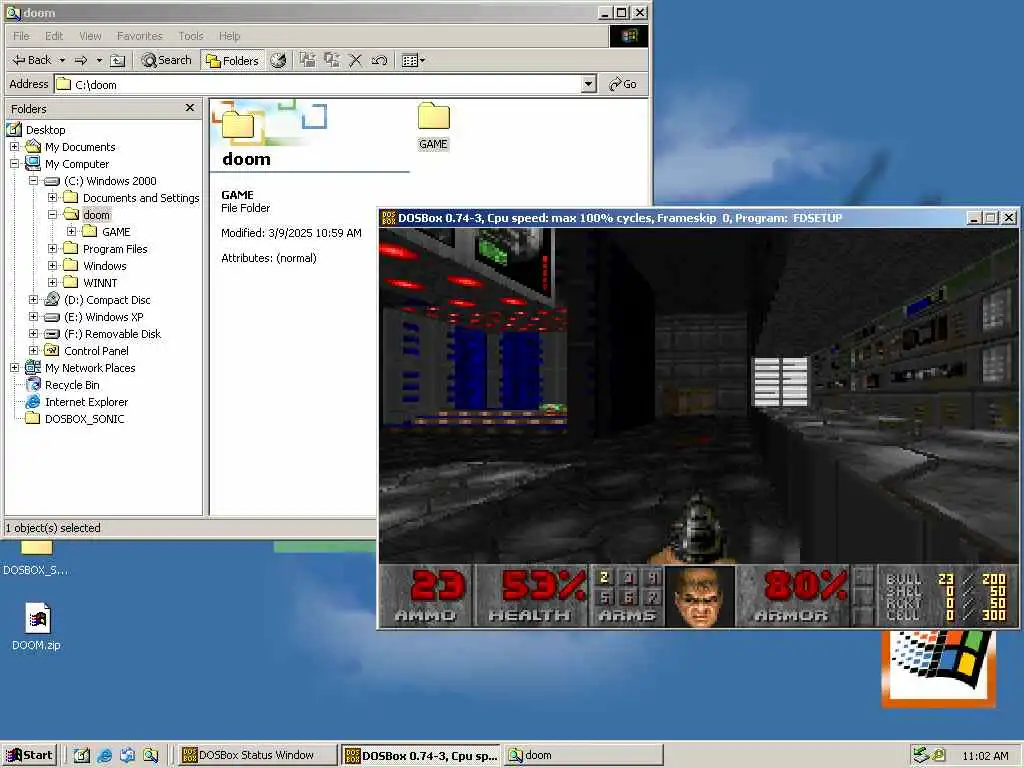Viewport: 1024px width, 768px height.
Task: Collapse the doom folder node
Action: [x=52, y=215]
